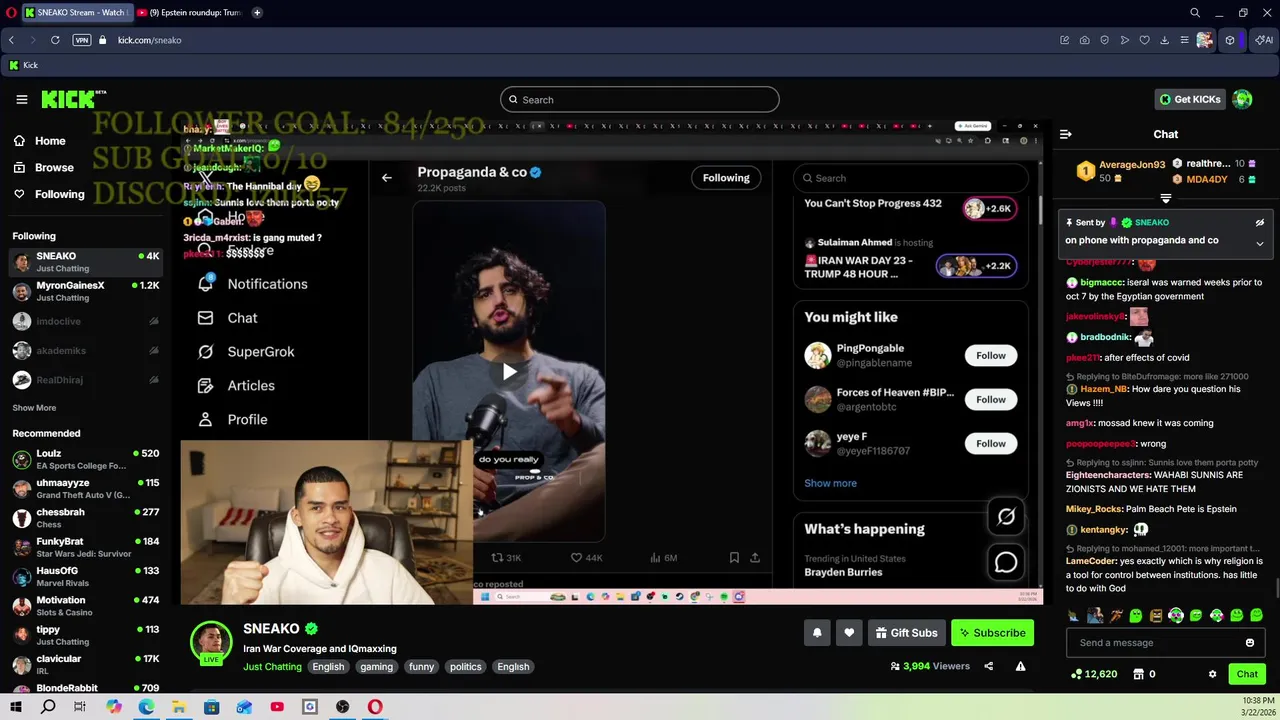Open Motivation recommended channel
This screenshot has width=1280, height=720.
pos(86,606)
